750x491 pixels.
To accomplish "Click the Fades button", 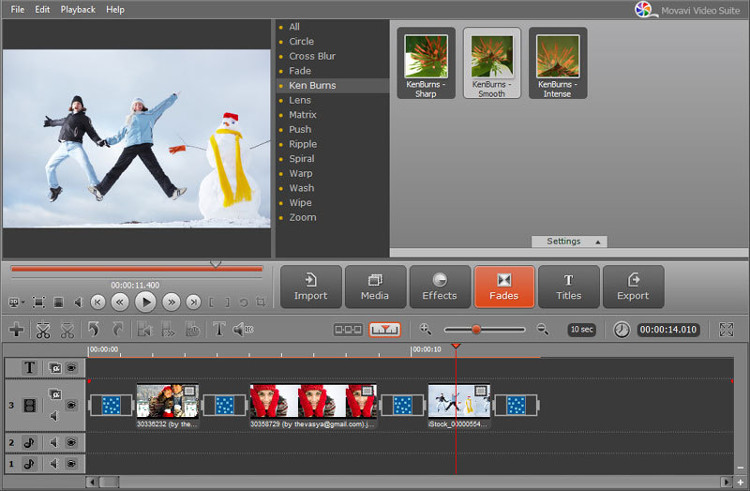I will tap(504, 287).
